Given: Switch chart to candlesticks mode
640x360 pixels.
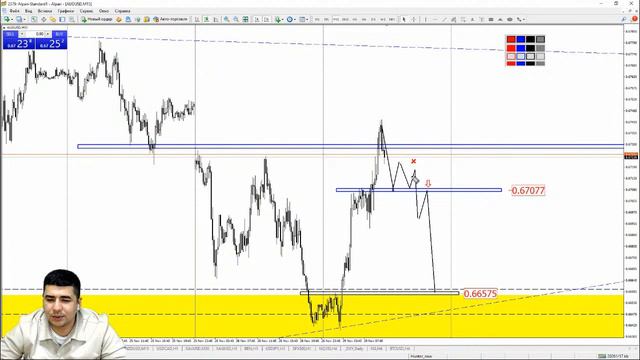Looking at the screenshot, I should [x=207, y=19].
